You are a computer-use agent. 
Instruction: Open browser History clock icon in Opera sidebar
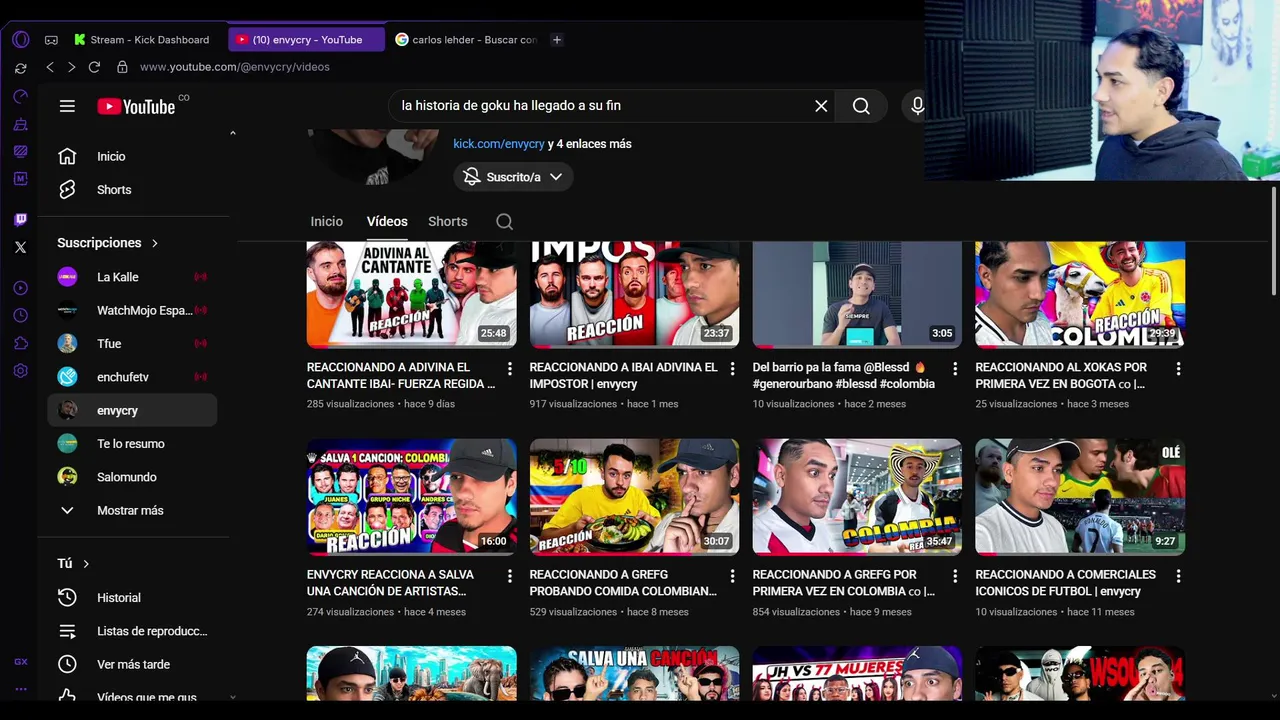[21, 315]
